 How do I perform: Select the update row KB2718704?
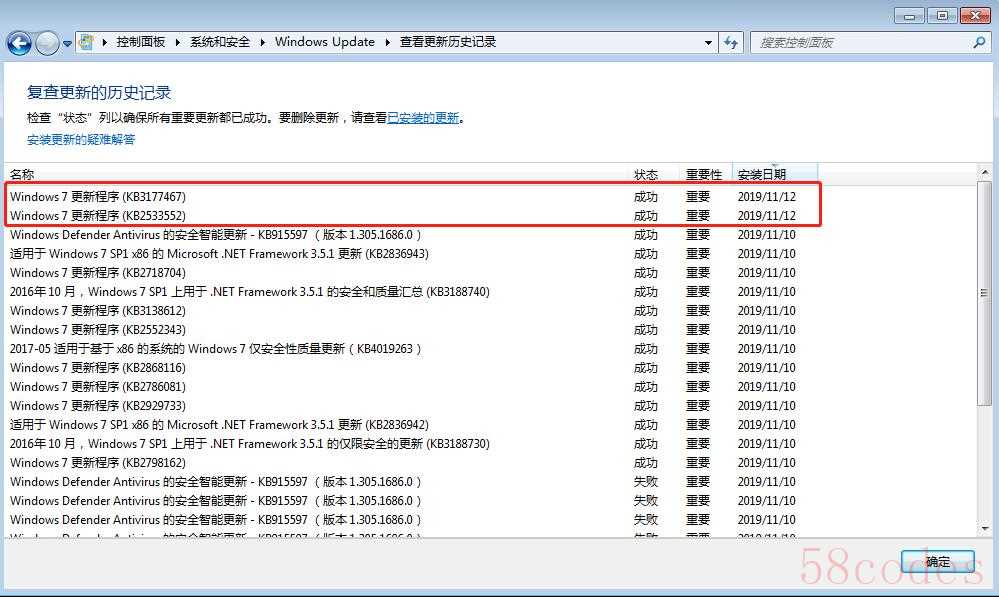(x=412, y=273)
